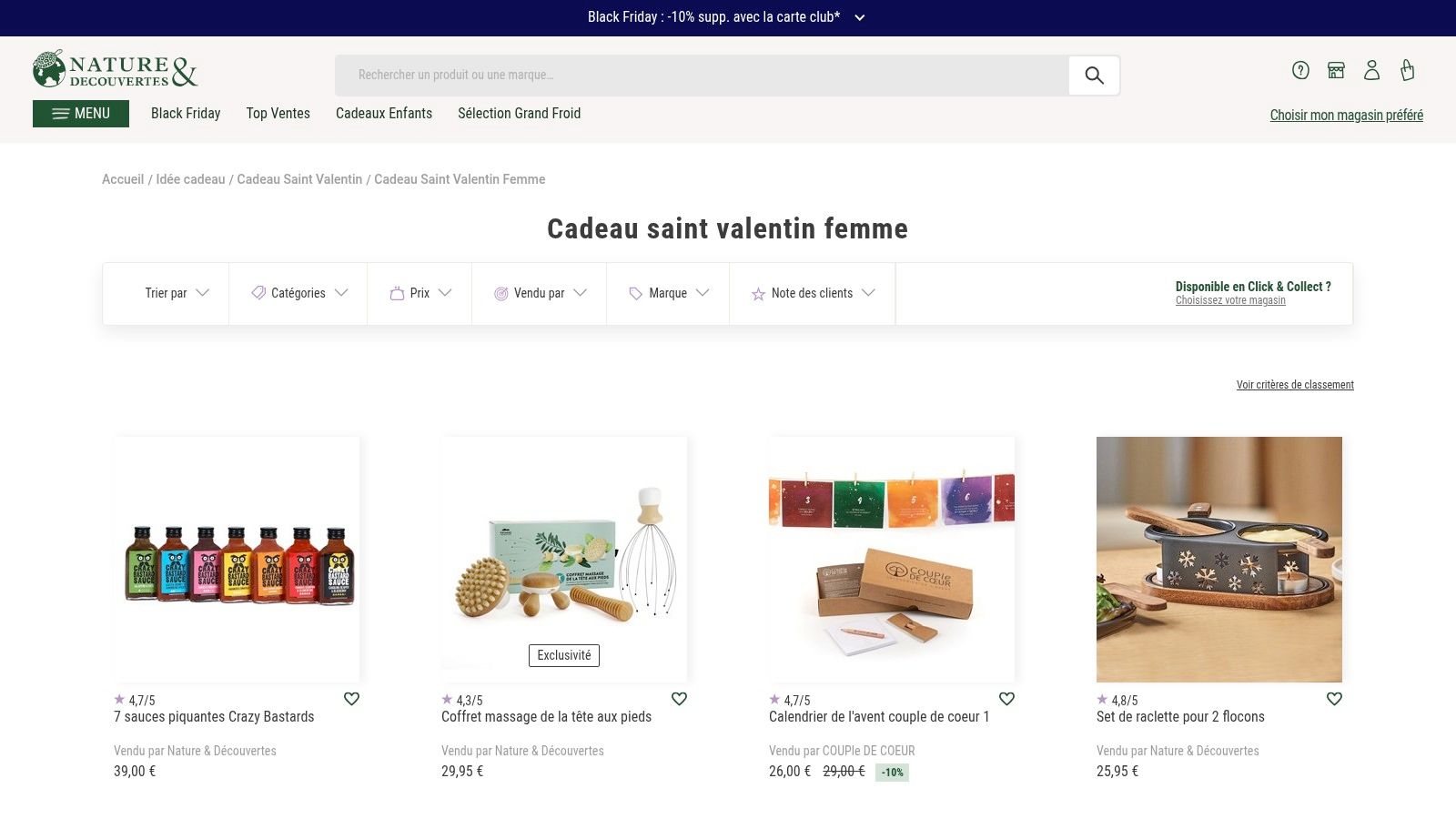Click the Exclusivité badge
The width and height of the screenshot is (1456, 819).
(x=564, y=655)
